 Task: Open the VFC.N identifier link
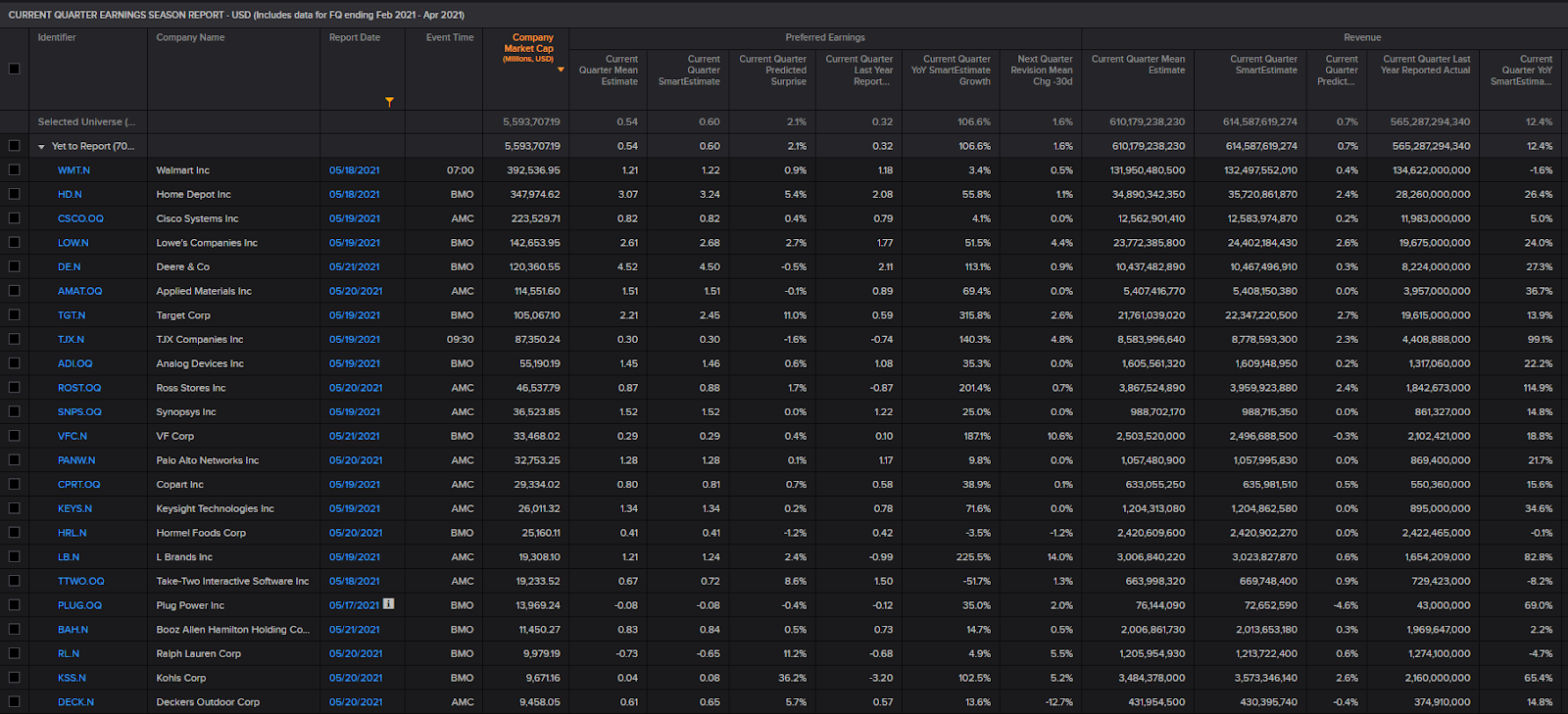coord(73,436)
